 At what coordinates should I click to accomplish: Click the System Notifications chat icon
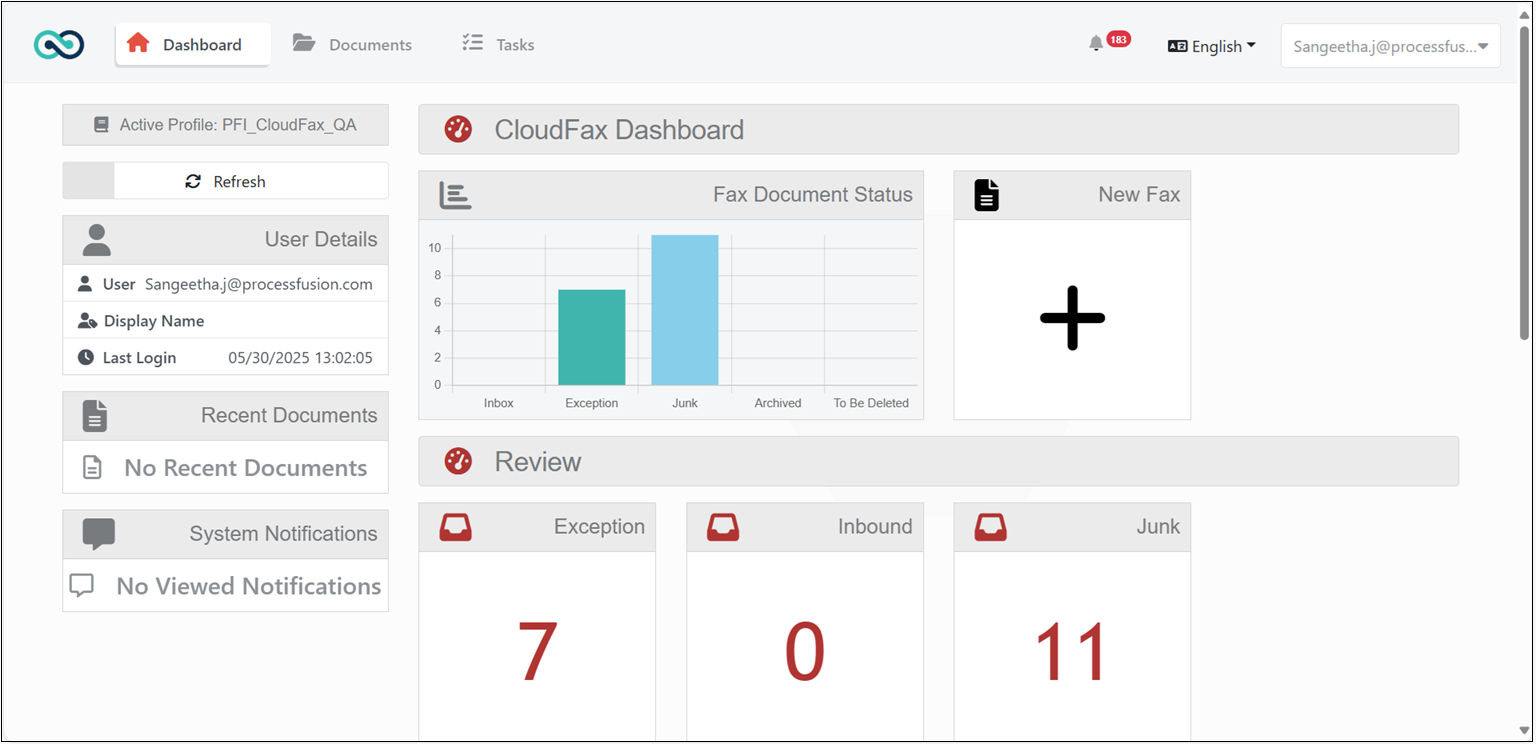pos(98,534)
